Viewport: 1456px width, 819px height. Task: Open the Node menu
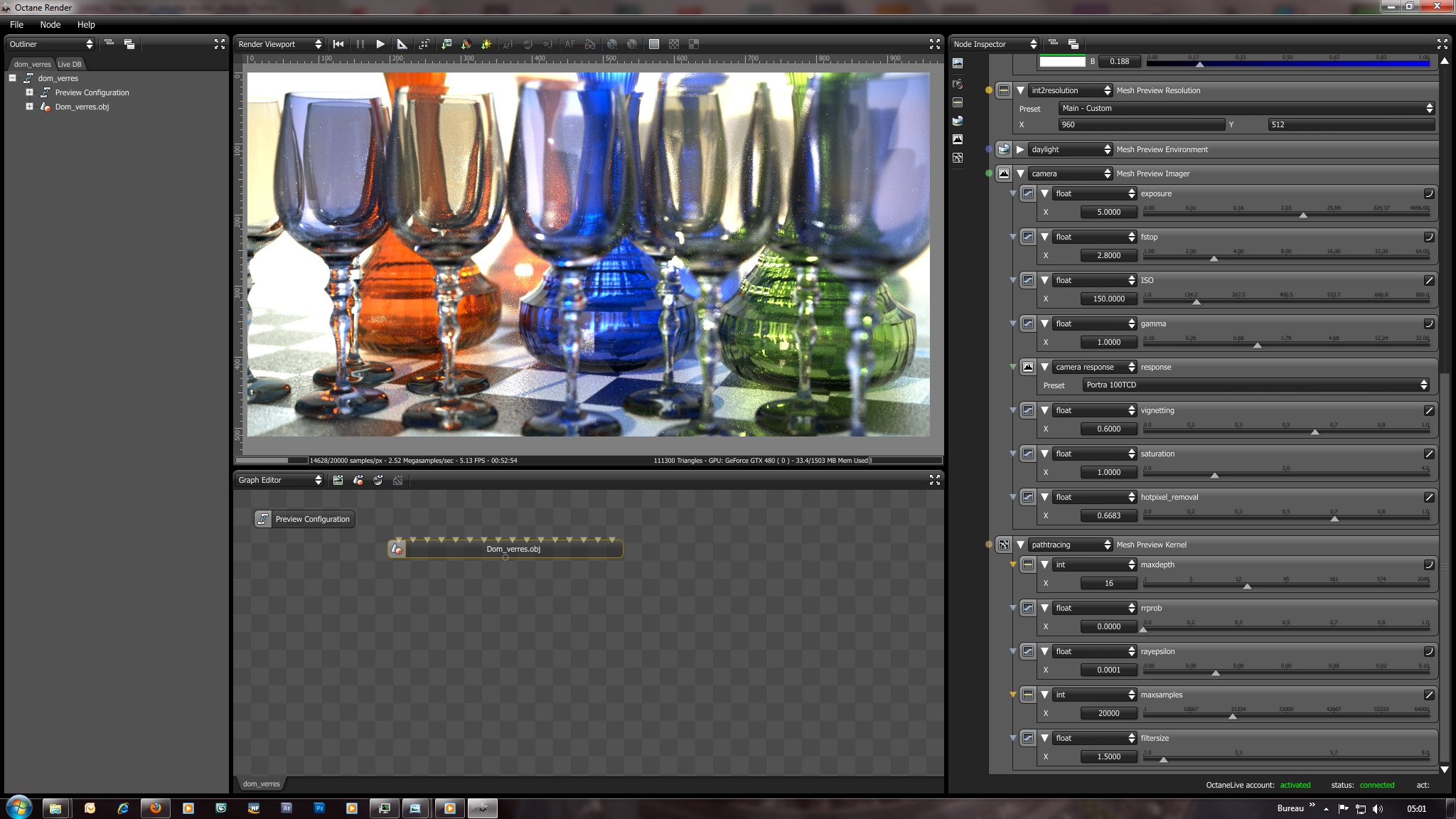click(x=50, y=24)
